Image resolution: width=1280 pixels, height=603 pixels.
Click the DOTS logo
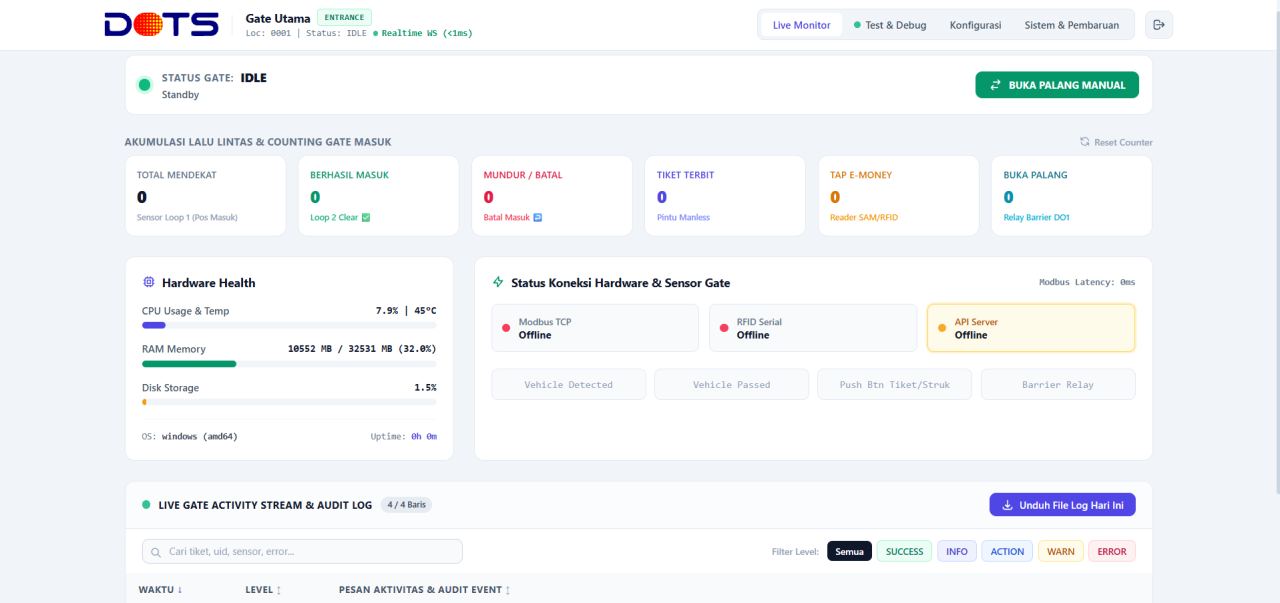[x=161, y=25]
